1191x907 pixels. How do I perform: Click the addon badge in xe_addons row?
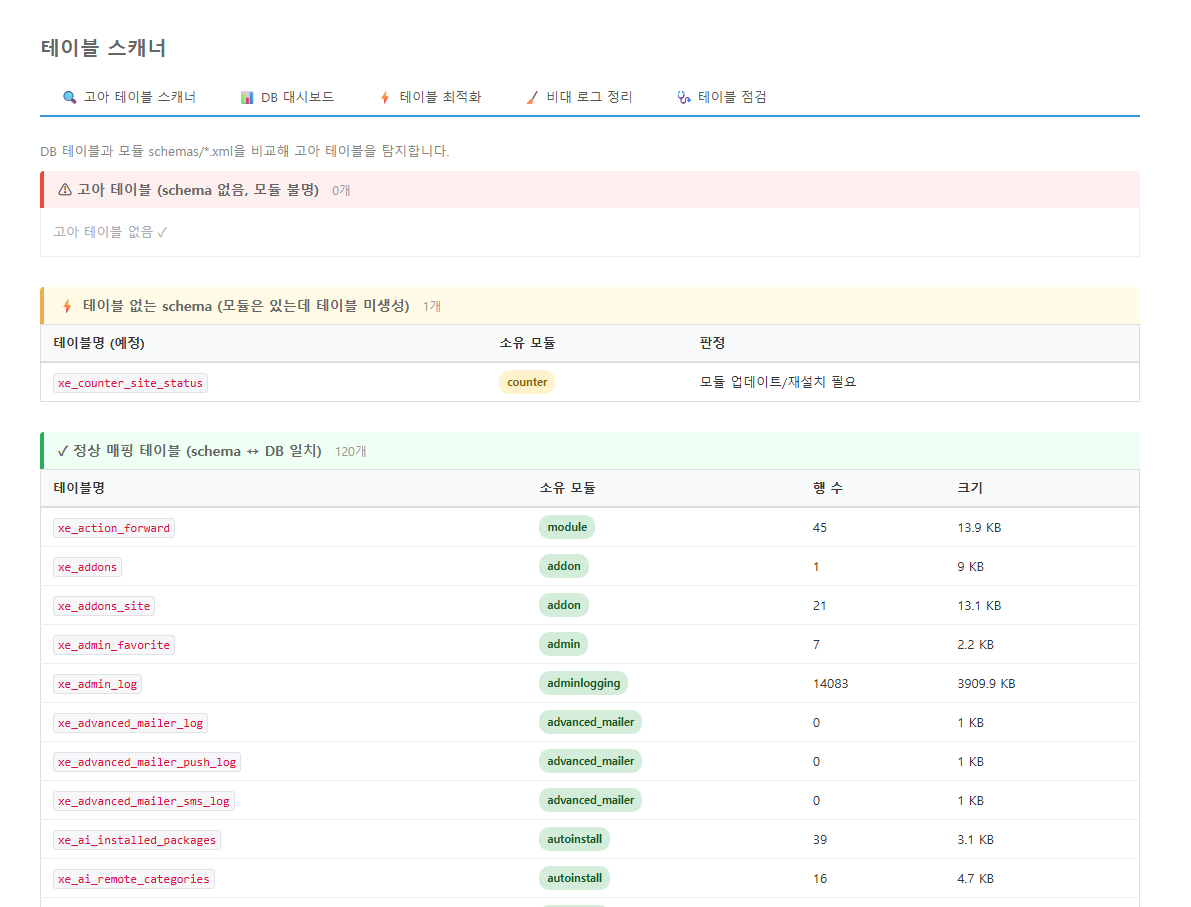[564, 566]
